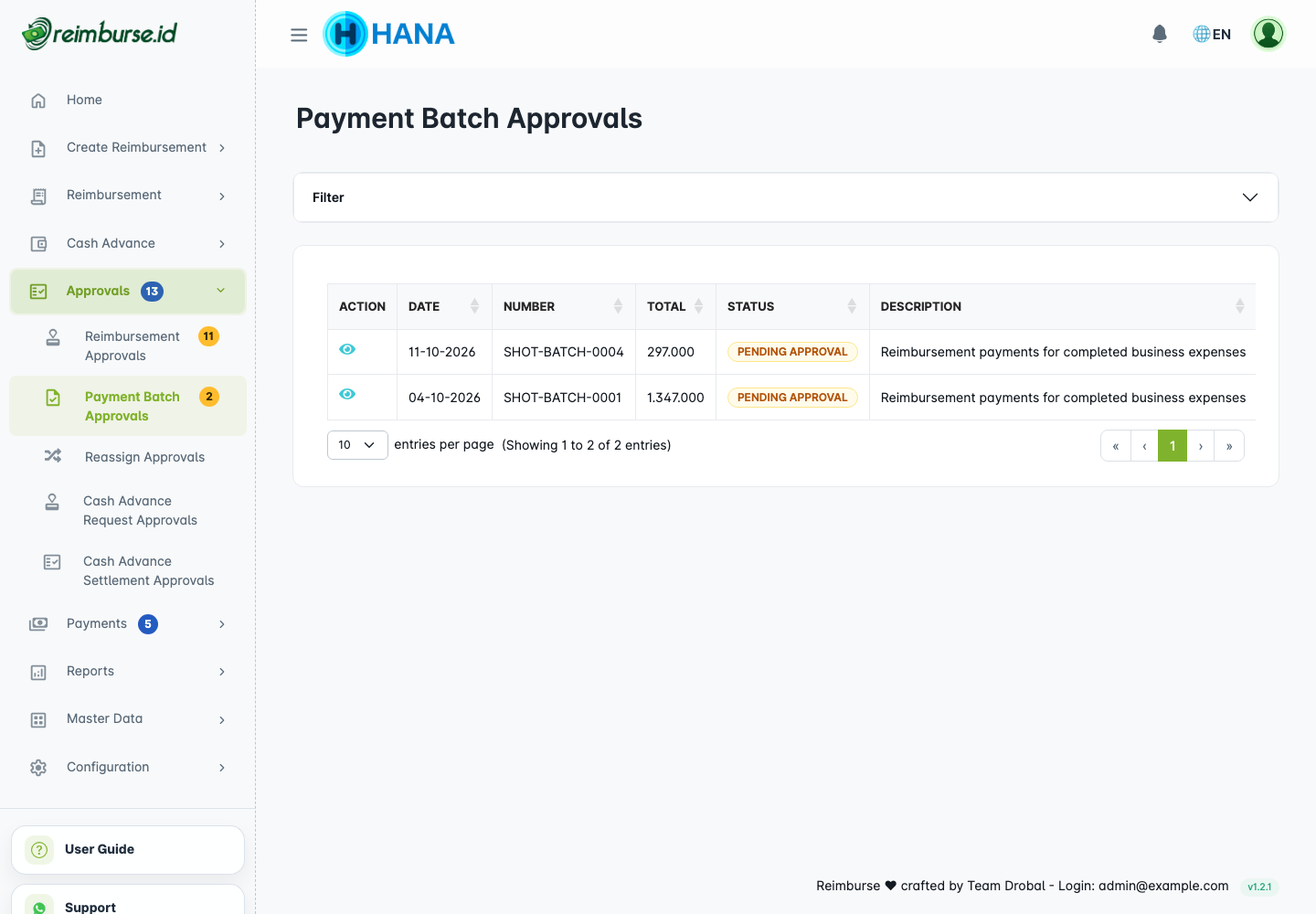1316x914 pixels.
Task: Open Cash Advance Request Approvals
Action: pyautogui.click(x=128, y=511)
